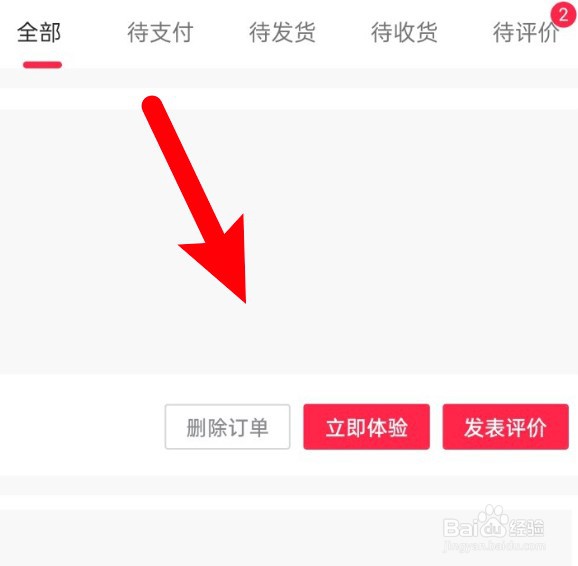Tap the red arrow's rounded tail end
This screenshot has width=578, height=566.
point(152,105)
